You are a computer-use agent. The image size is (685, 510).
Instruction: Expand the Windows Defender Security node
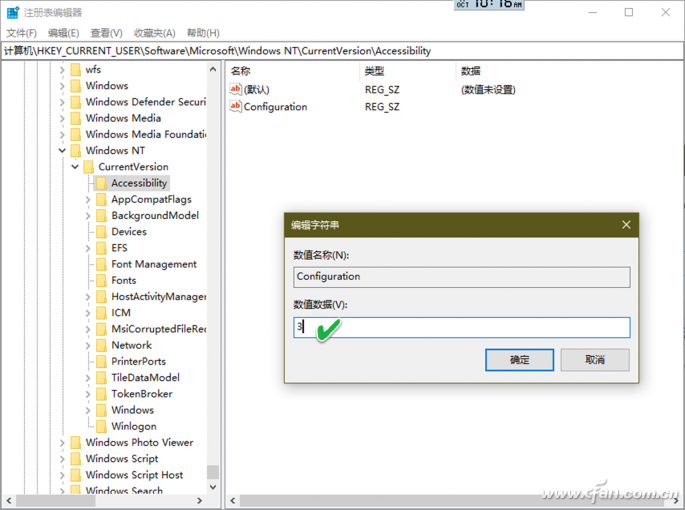point(62,102)
